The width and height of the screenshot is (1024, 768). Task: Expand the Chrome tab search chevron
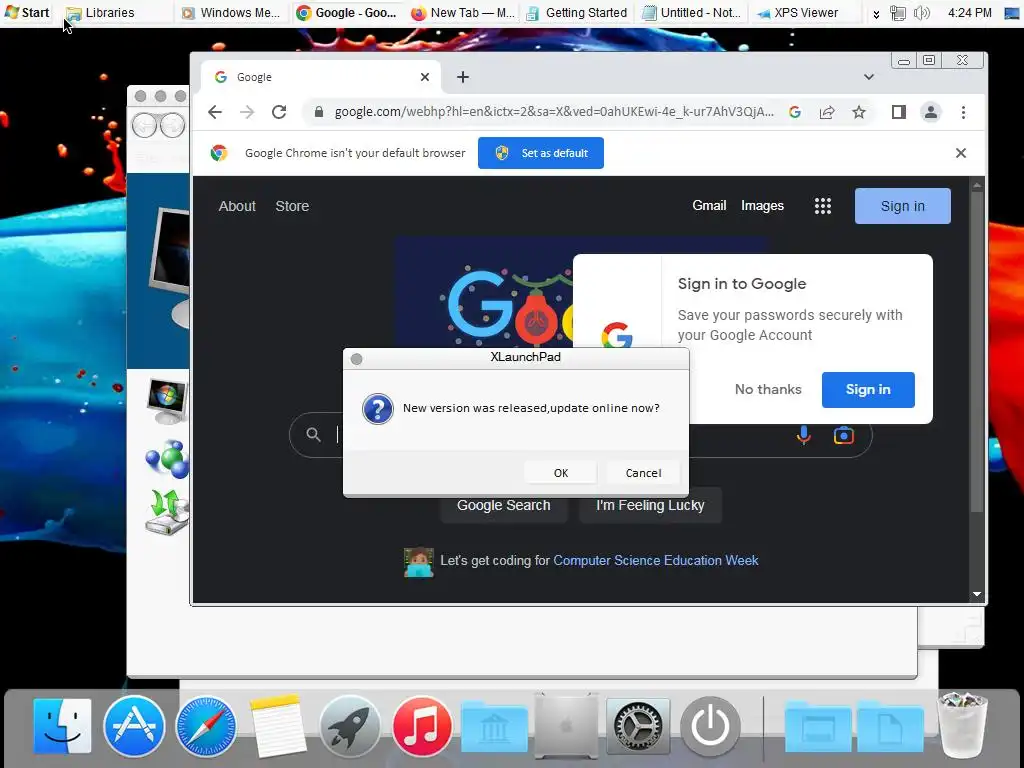[x=869, y=77]
